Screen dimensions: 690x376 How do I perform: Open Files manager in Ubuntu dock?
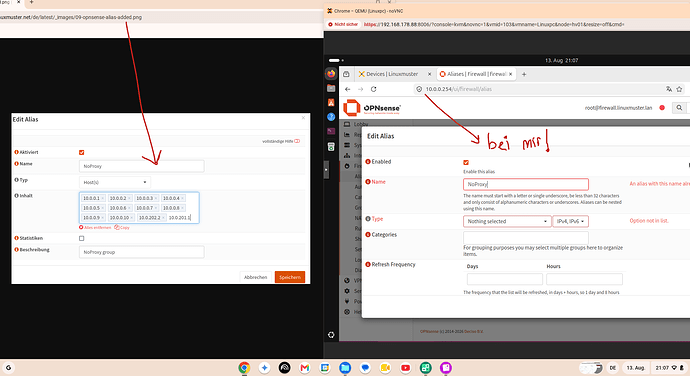[x=331, y=88]
